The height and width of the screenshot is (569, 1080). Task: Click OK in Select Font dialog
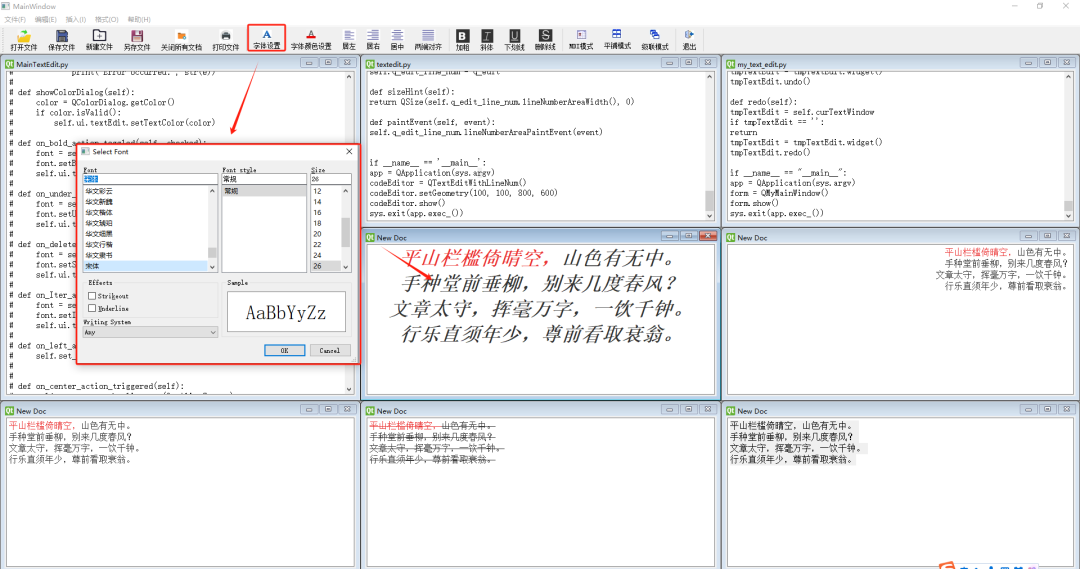(x=284, y=350)
